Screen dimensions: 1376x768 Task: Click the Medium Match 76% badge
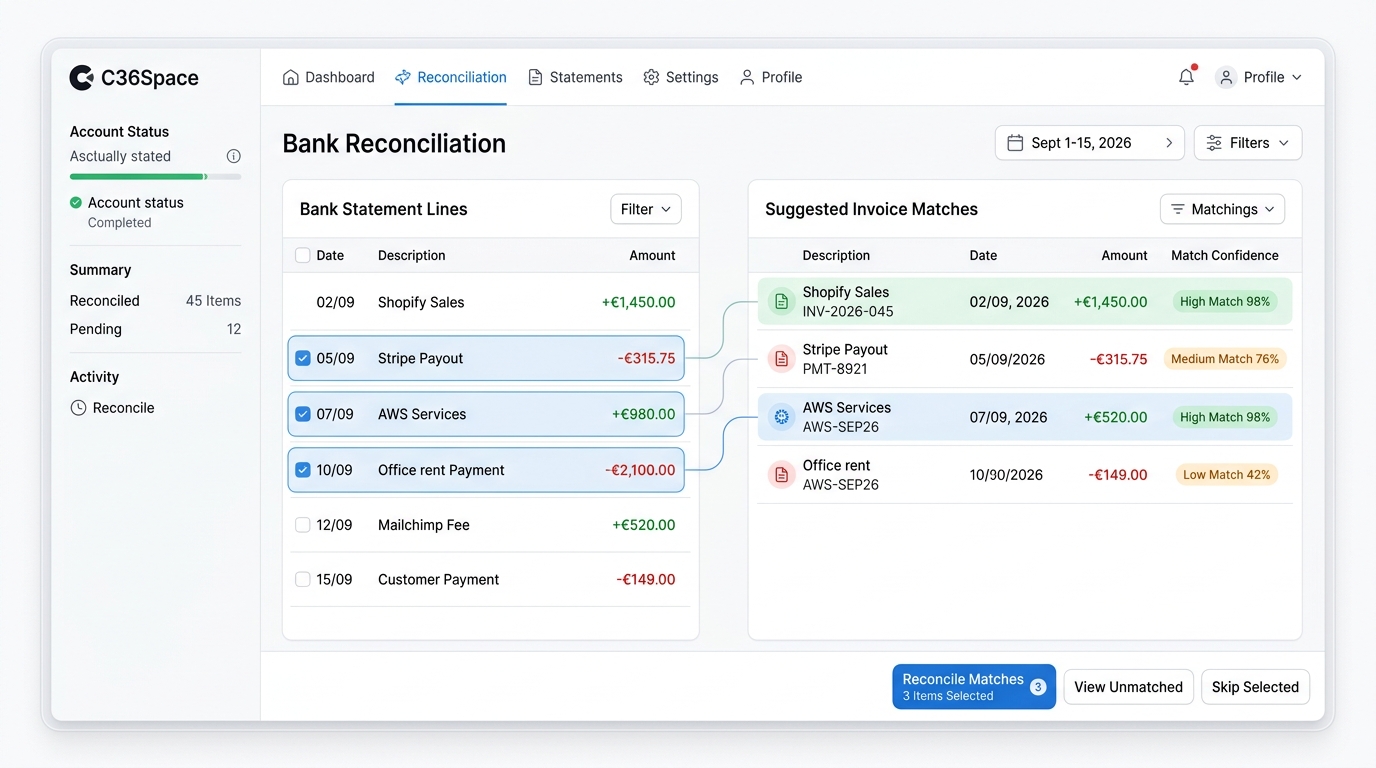coord(1225,359)
